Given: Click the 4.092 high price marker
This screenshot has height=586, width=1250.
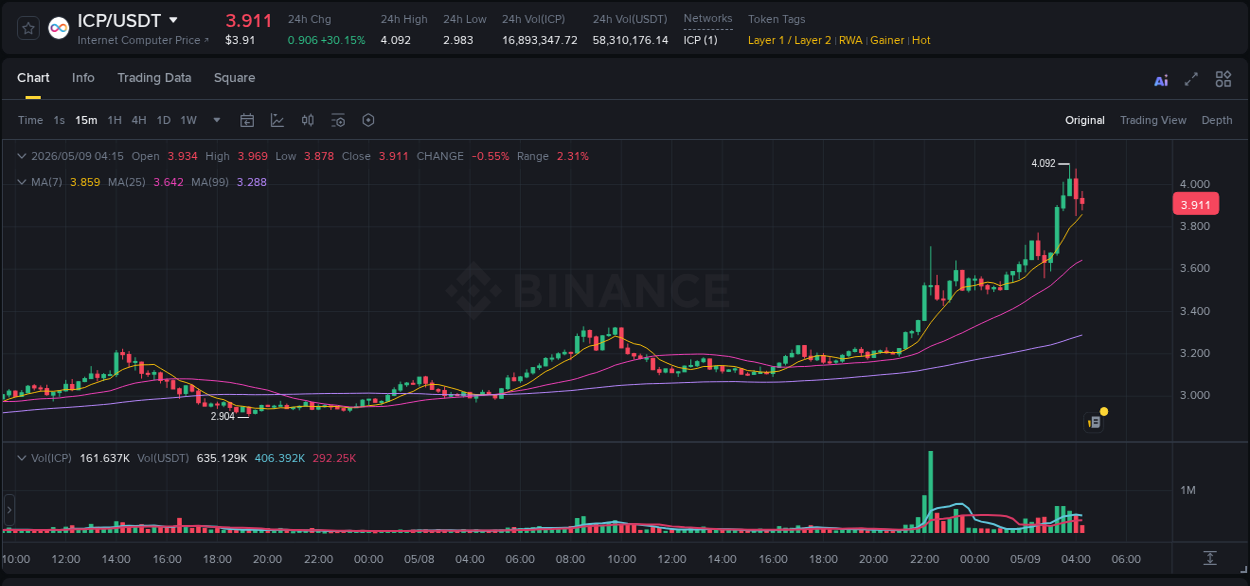Looking at the screenshot, I should (x=1043, y=163).
